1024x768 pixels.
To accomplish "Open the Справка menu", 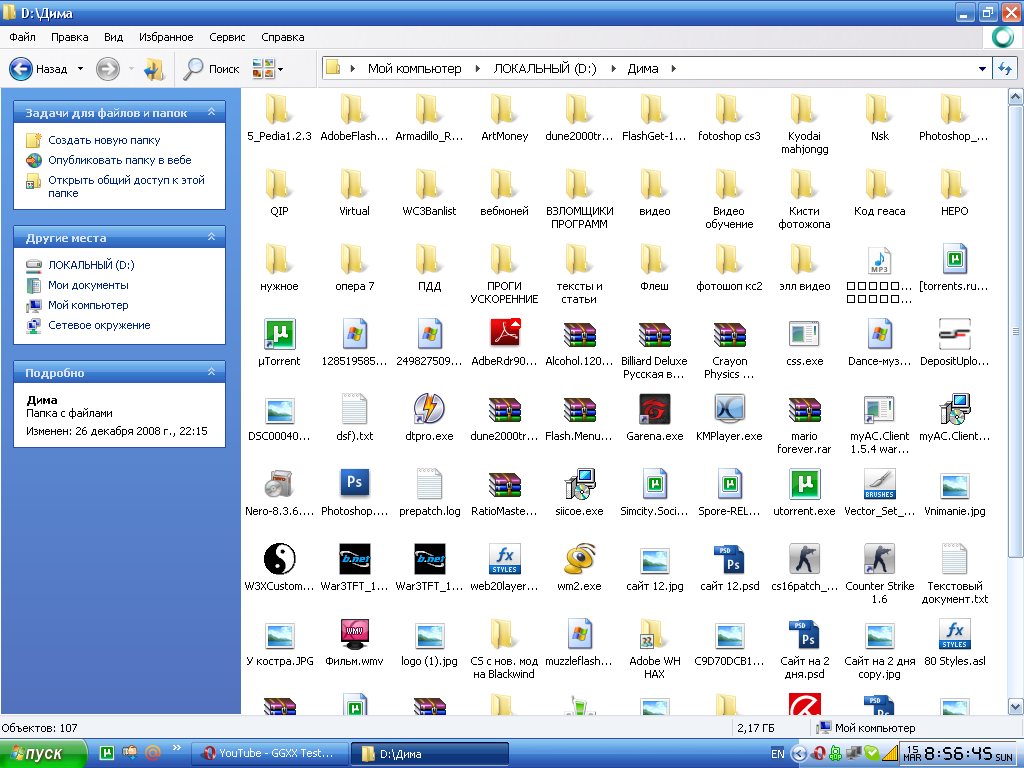I will click(283, 37).
